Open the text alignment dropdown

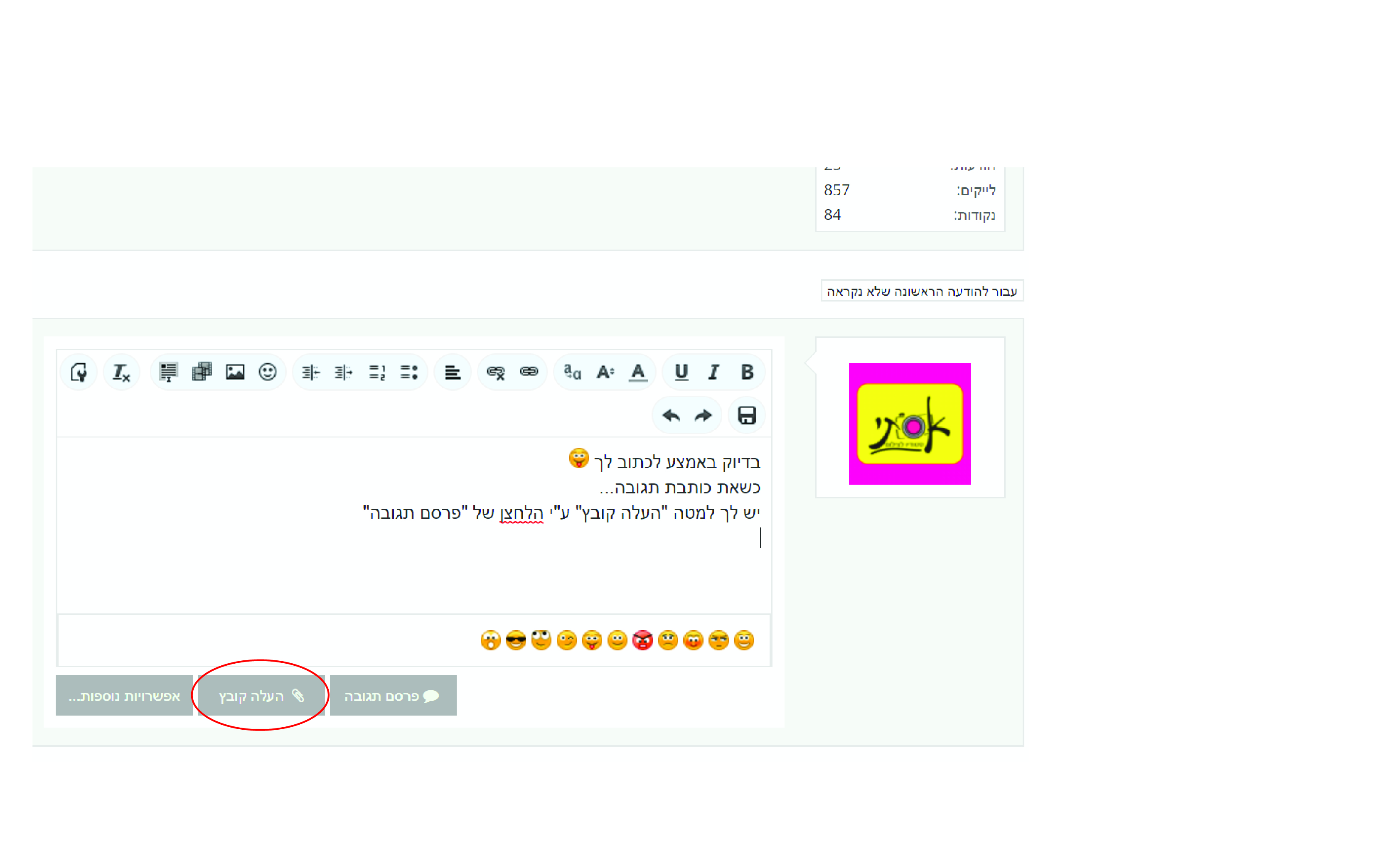pos(453,372)
